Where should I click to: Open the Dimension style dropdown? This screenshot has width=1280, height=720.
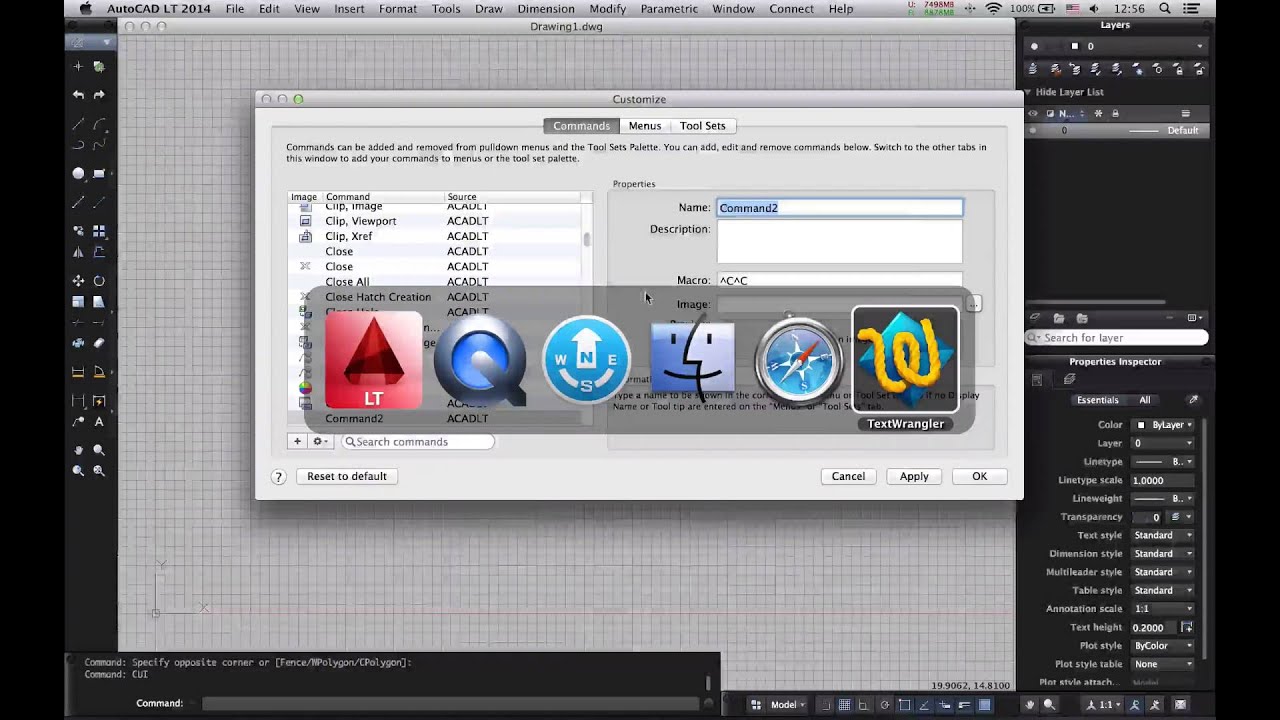pyautogui.click(x=1163, y=554)
